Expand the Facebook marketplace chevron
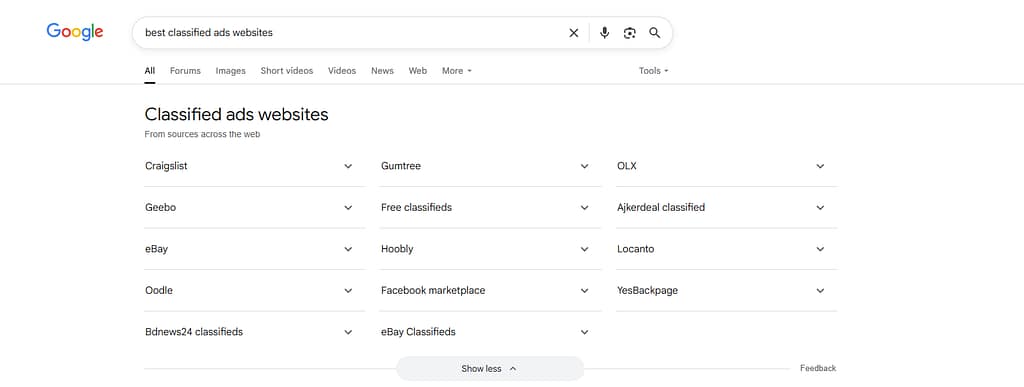 click(x=584, y=290)
